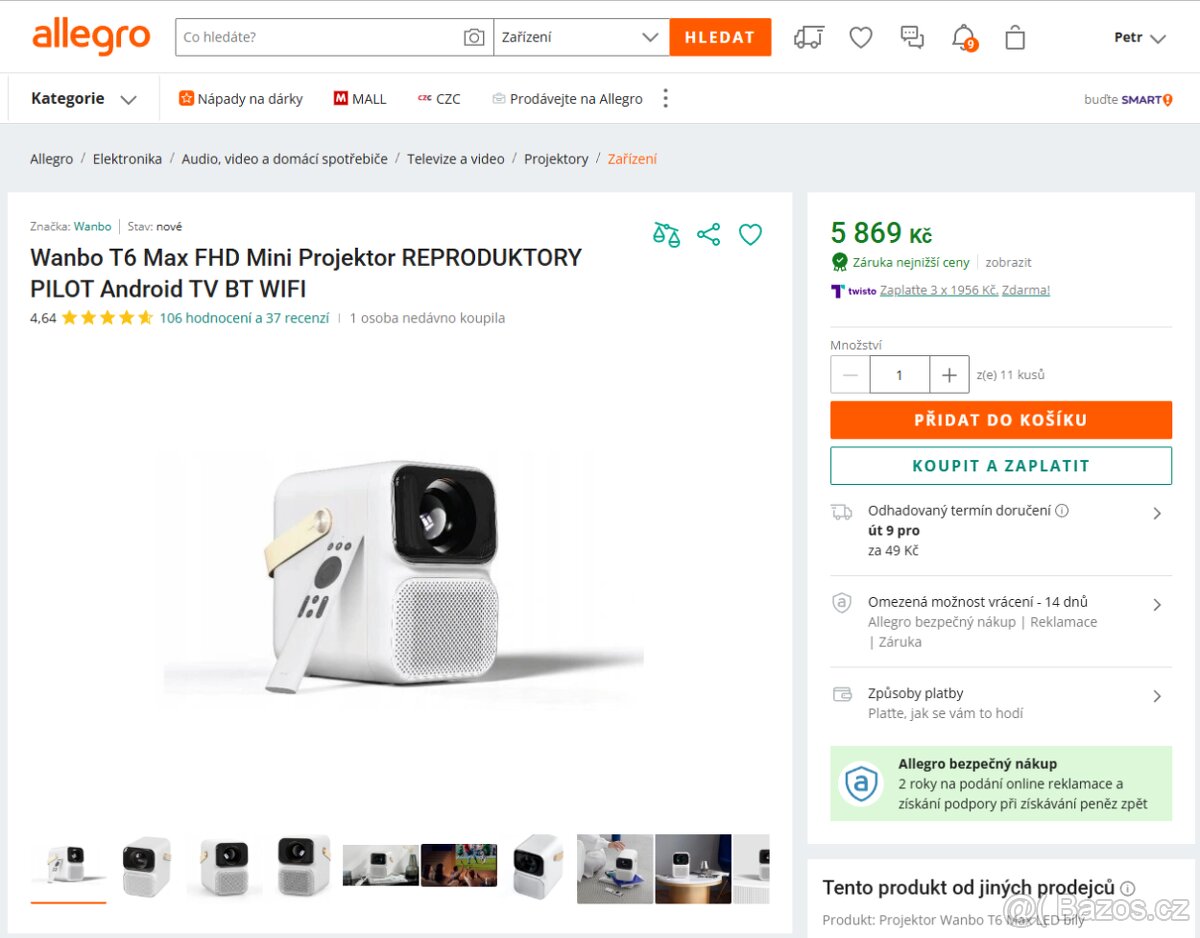Open the MALL navigation link
The height and width of the screenshot is (938, 1200).
[360, 99]
